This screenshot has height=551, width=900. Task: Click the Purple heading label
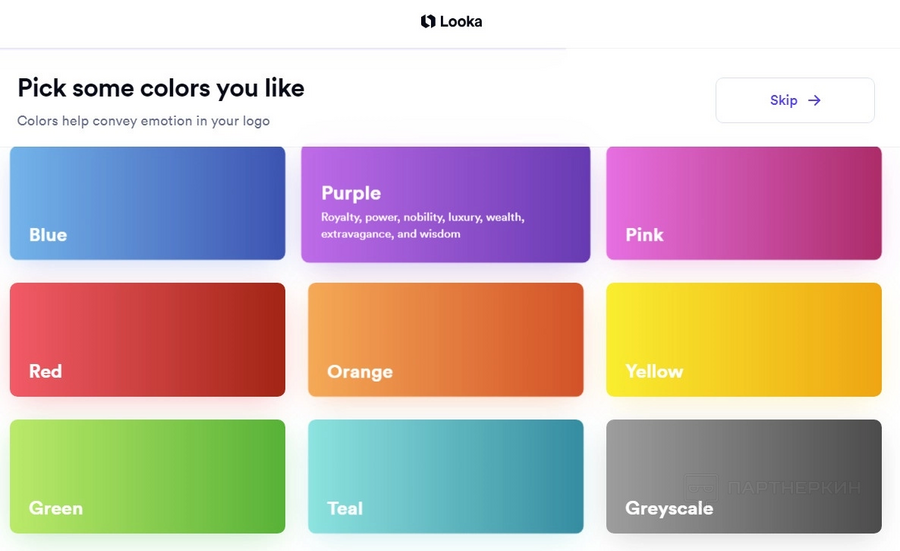coord(351,193)
